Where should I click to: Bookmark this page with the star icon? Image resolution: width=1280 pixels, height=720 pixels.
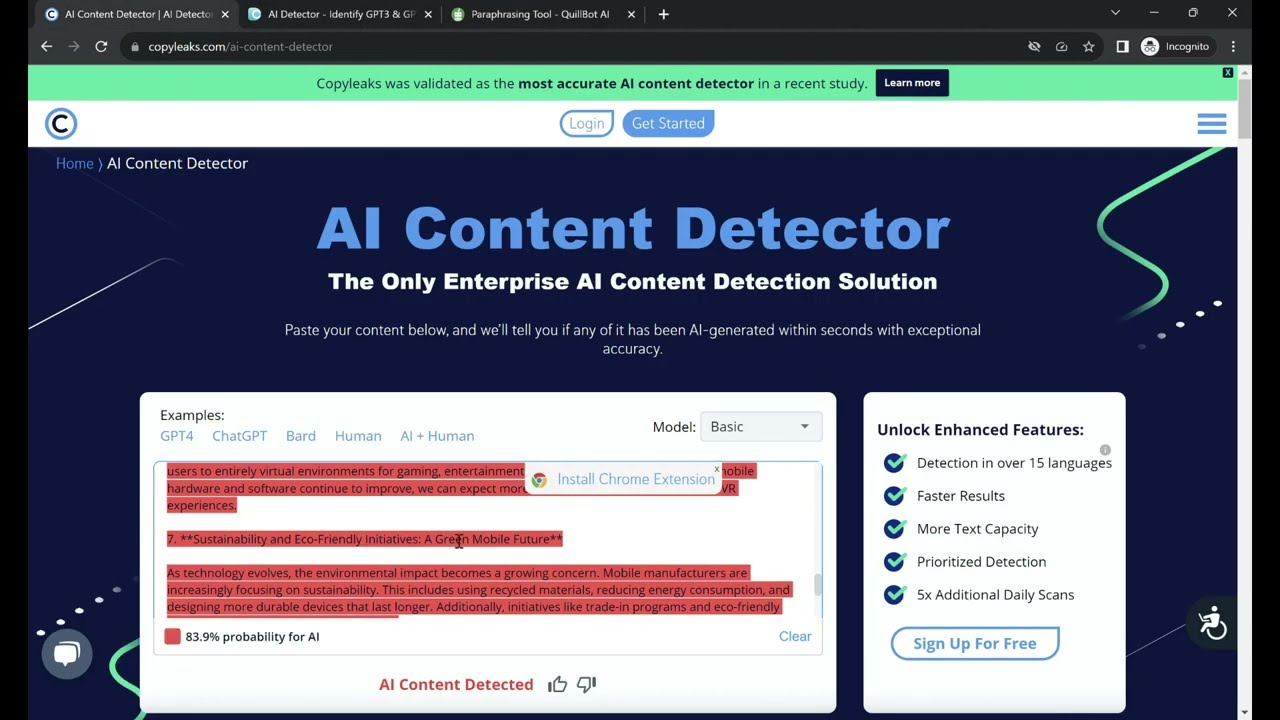coord(1088,46)
